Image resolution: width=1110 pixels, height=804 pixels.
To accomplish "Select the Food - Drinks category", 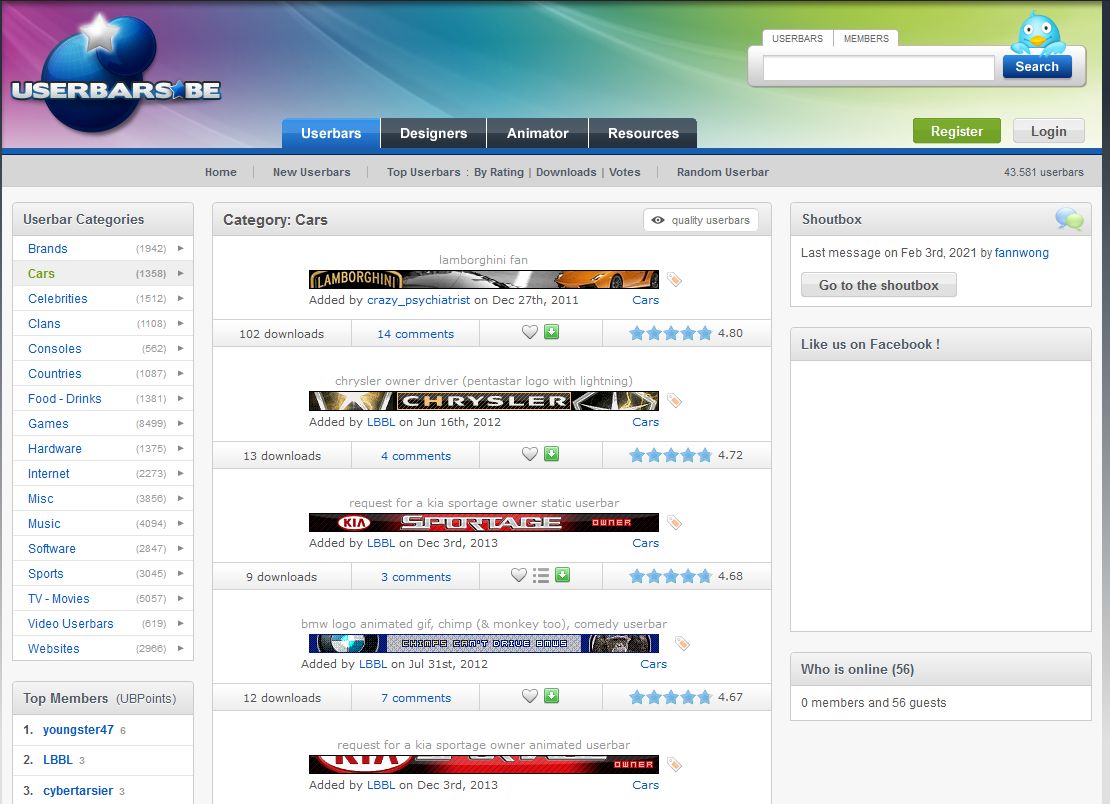I will [x=64, y=398].
